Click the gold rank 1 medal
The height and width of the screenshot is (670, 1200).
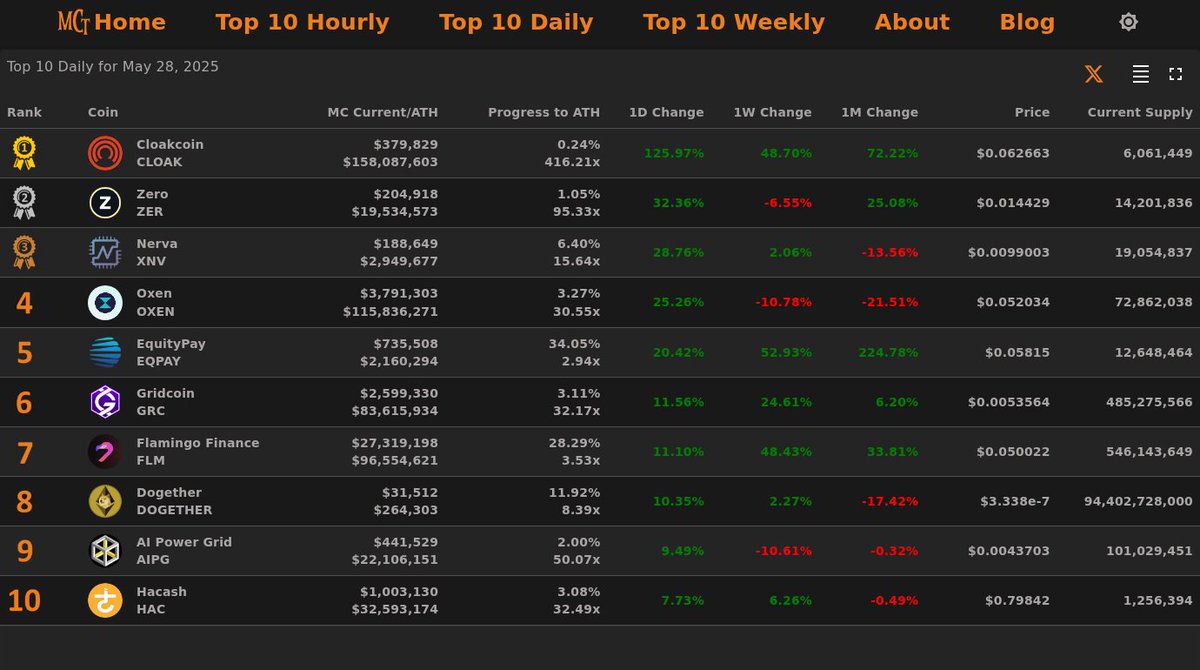(x=24, y=153)
